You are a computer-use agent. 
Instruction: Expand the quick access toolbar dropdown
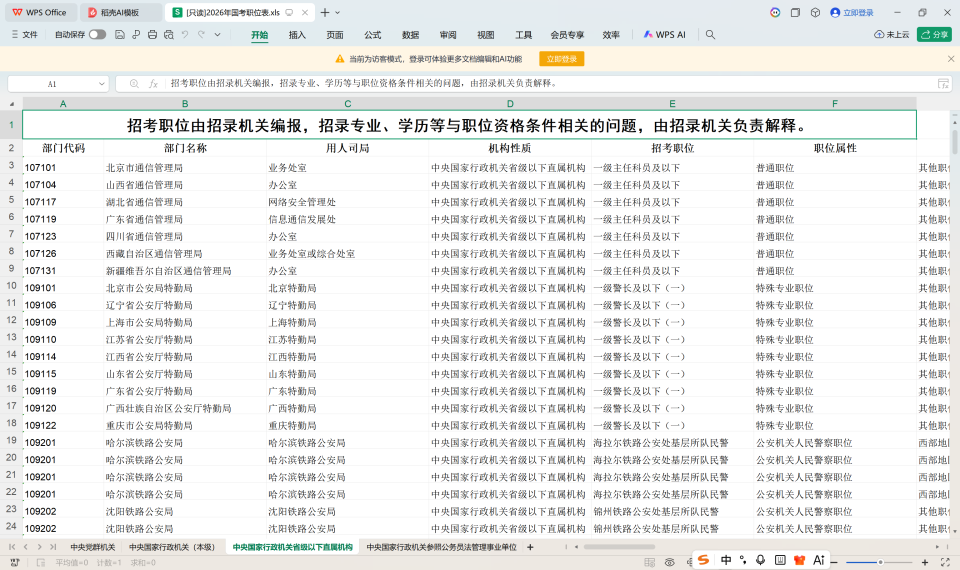tap(218, 34)
